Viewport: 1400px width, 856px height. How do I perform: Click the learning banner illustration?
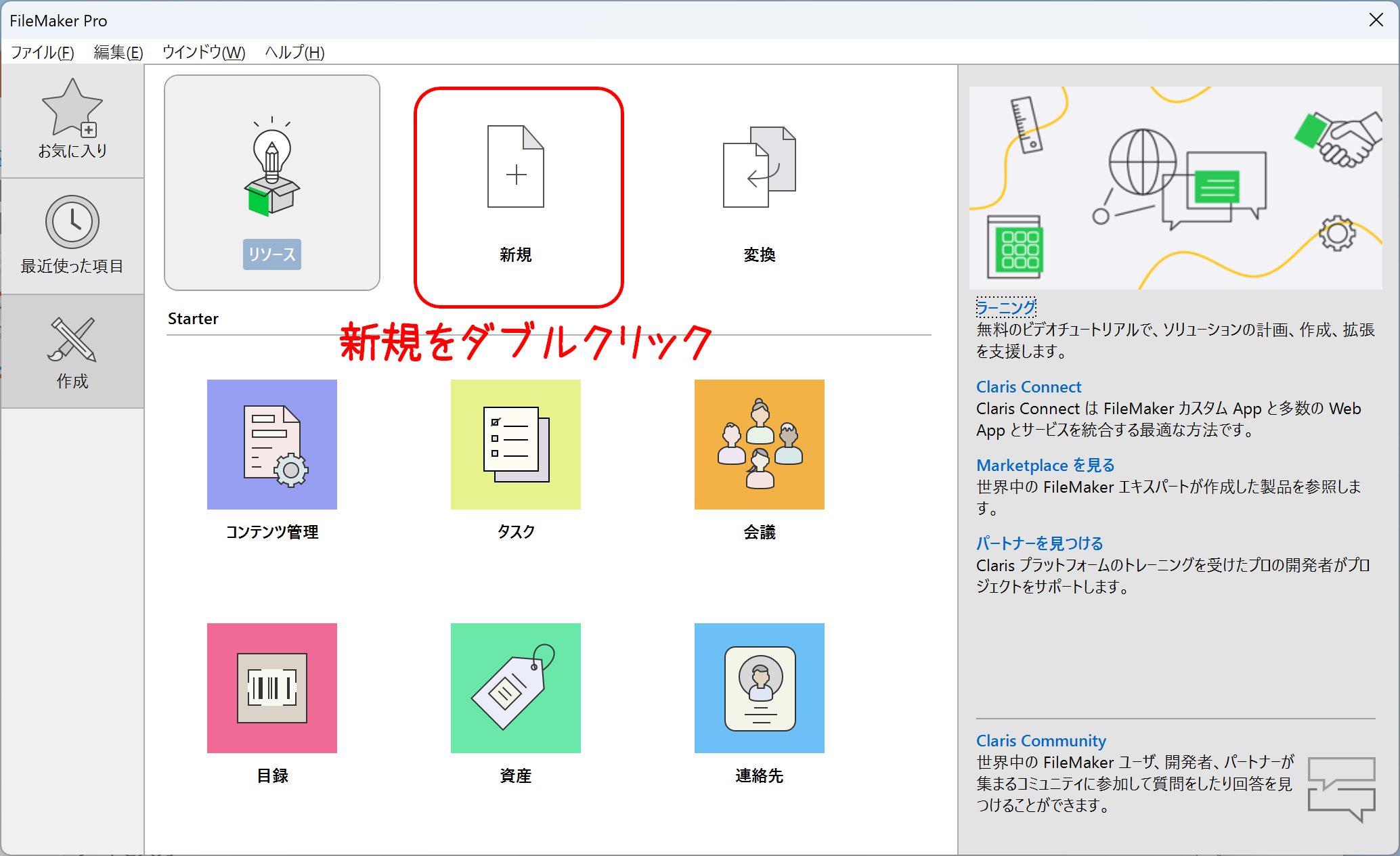point(1175,188)
